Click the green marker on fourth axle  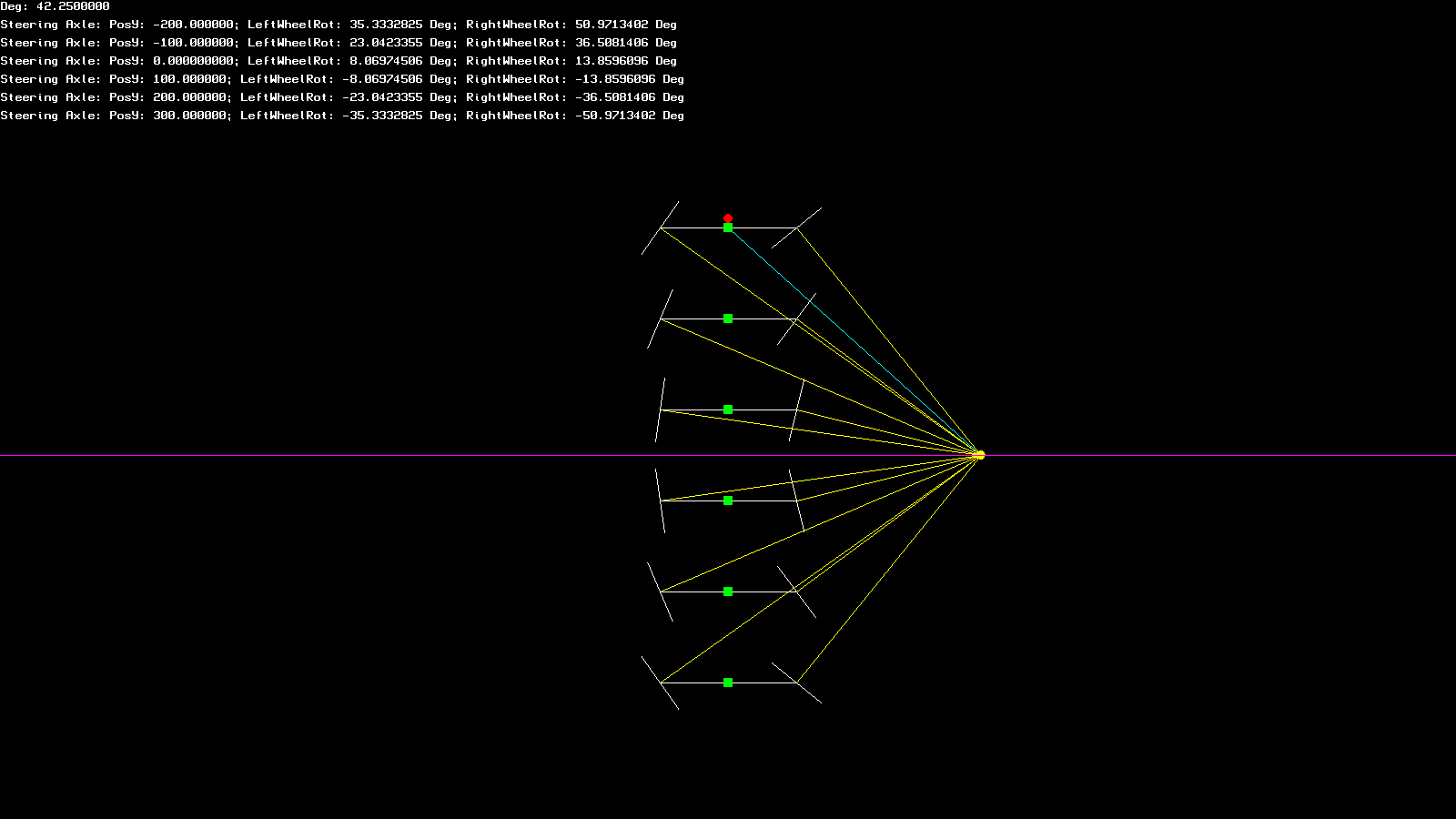[x=728, y=500]
